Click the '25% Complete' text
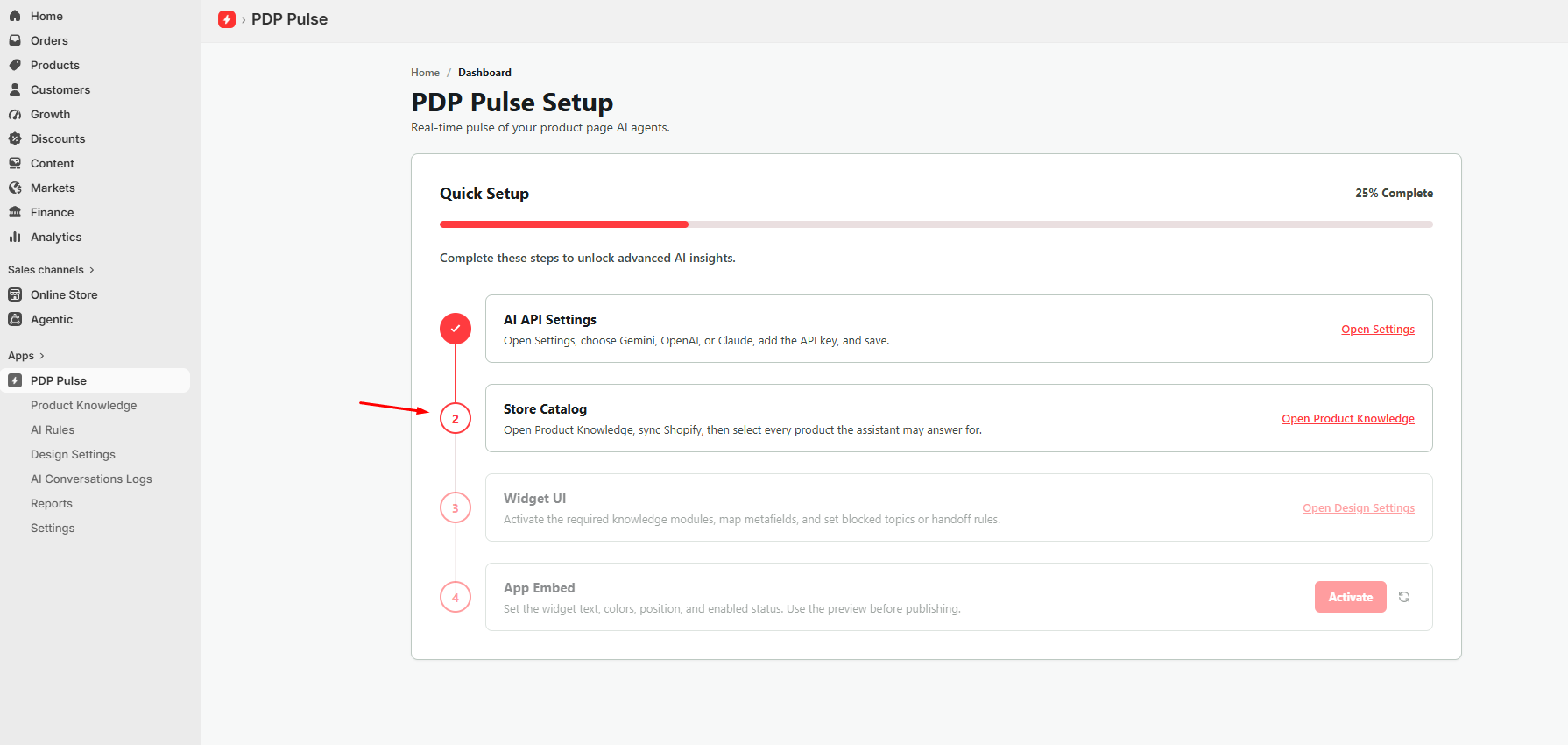Image resolution: width=1568 pixels, height=745 pixels. [1394, 193]
